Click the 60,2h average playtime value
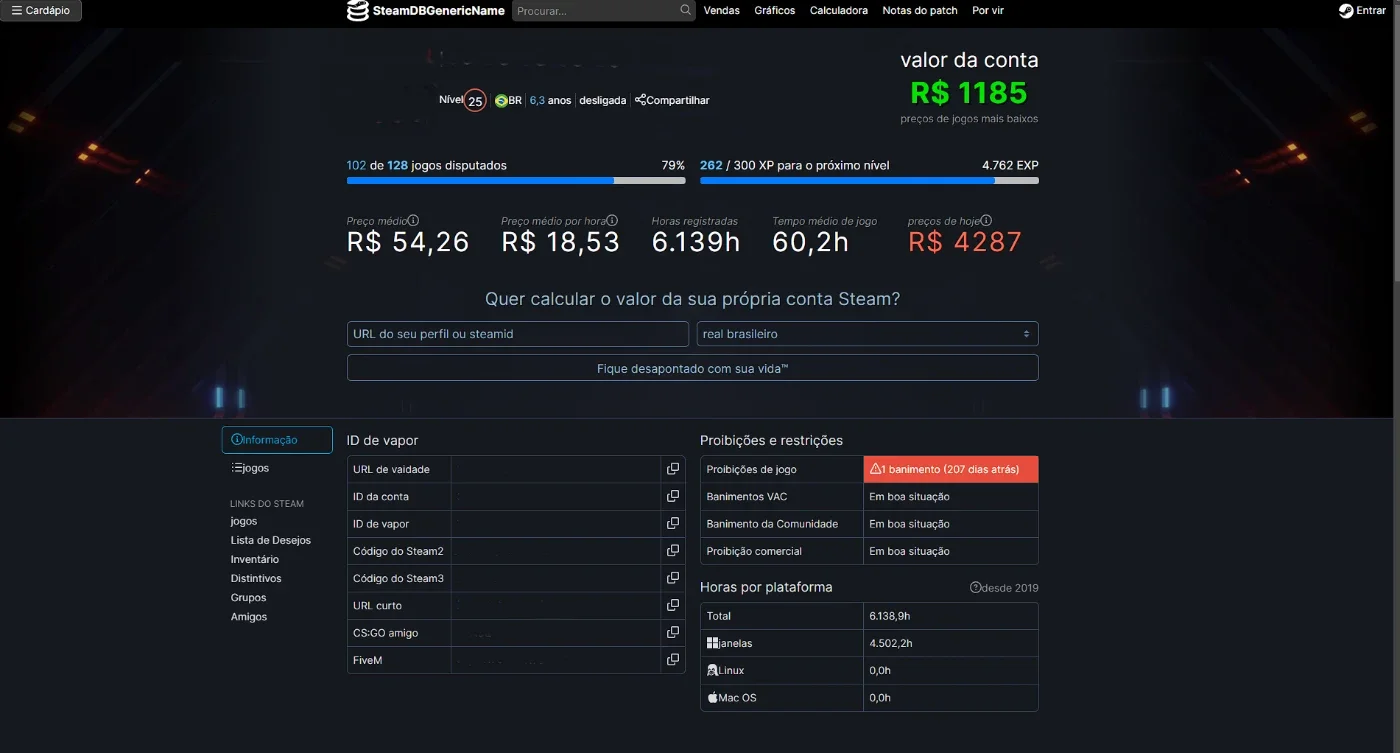 coord(810,242)
